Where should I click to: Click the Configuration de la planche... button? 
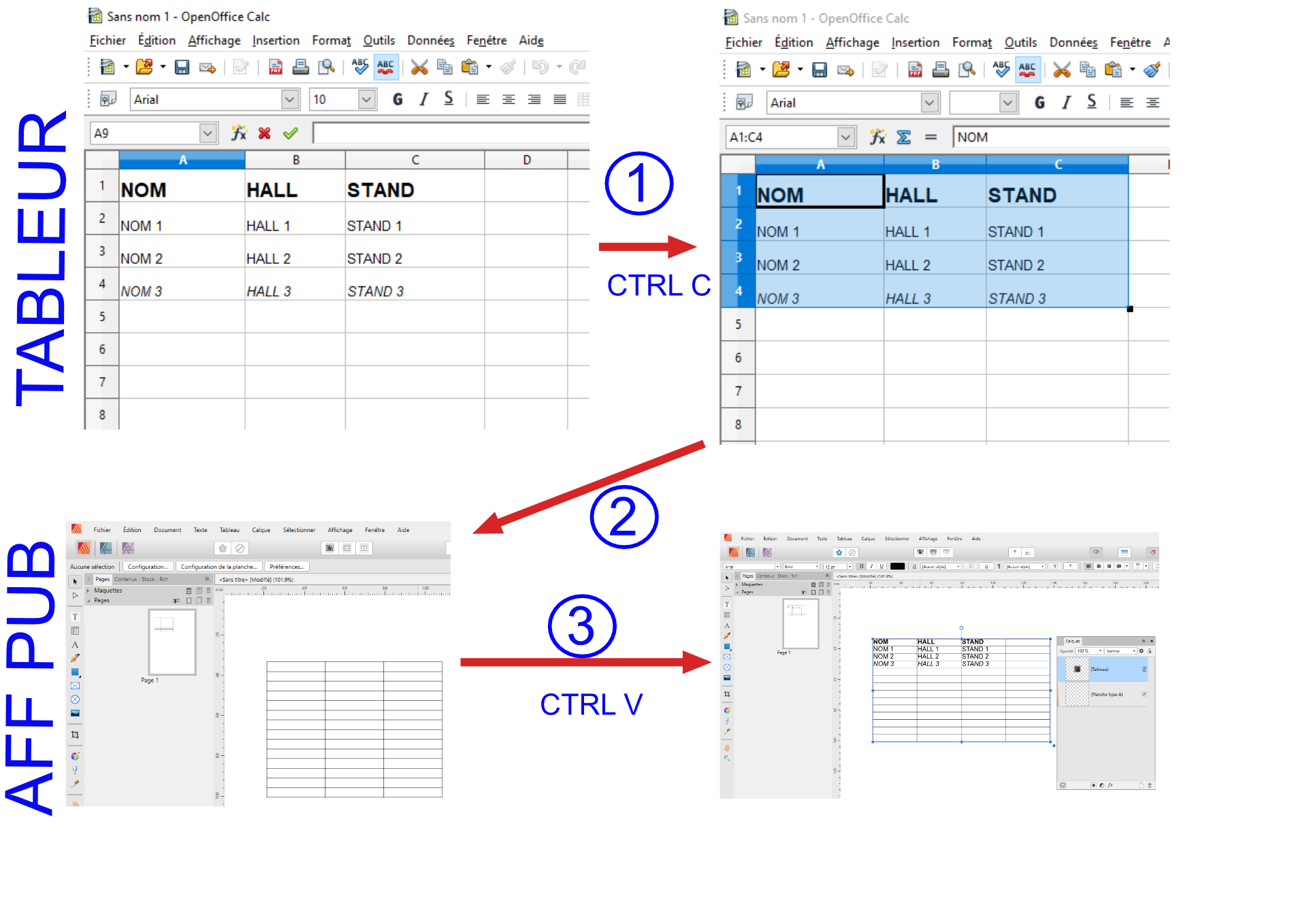(x=219, y=566)
